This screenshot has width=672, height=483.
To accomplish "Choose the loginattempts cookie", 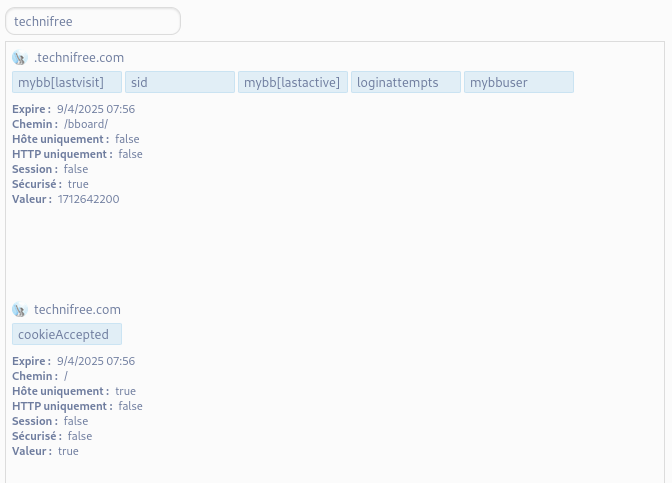I will point(406,82).
